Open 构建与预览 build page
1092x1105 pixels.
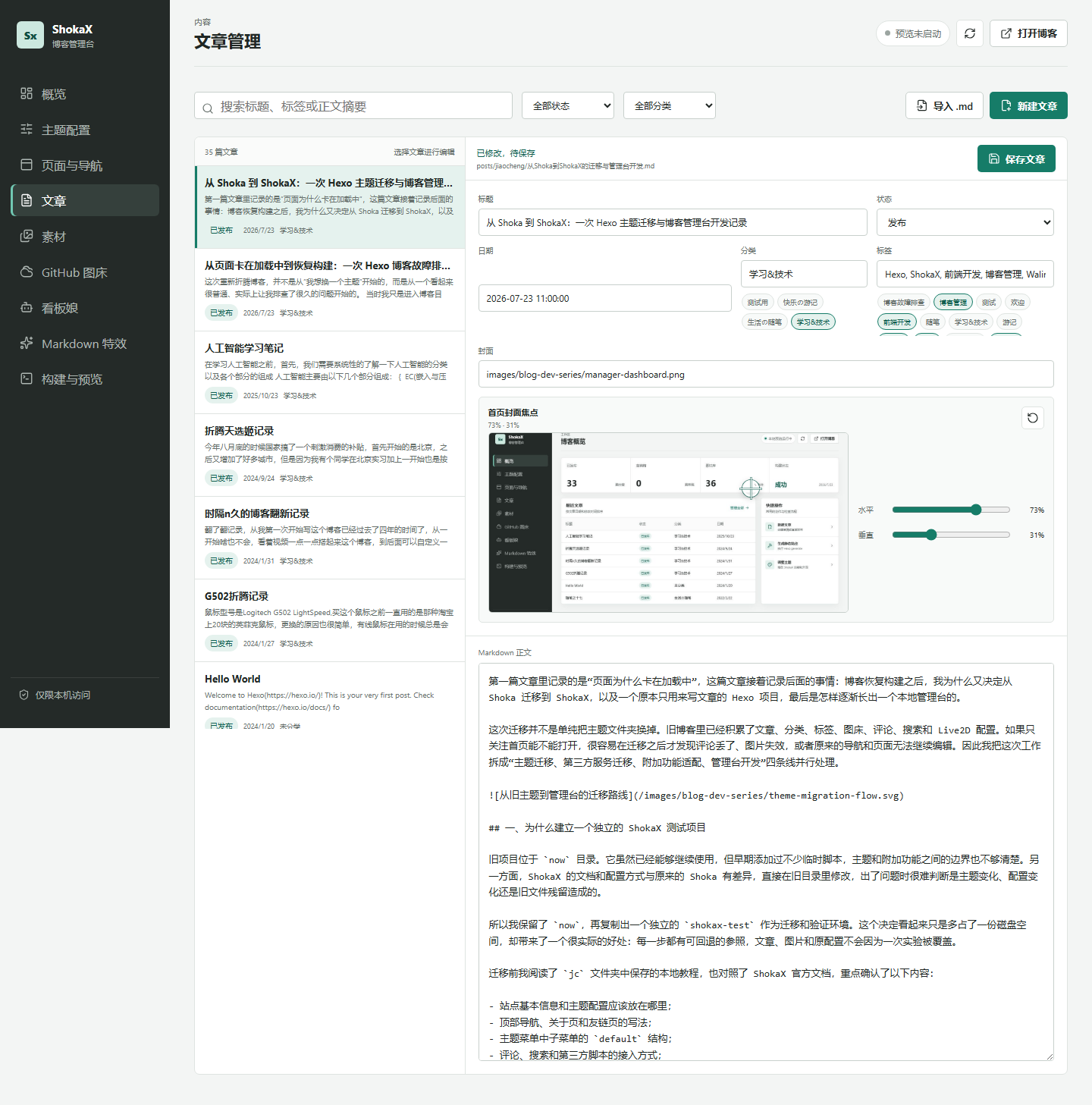click(85, 379)
